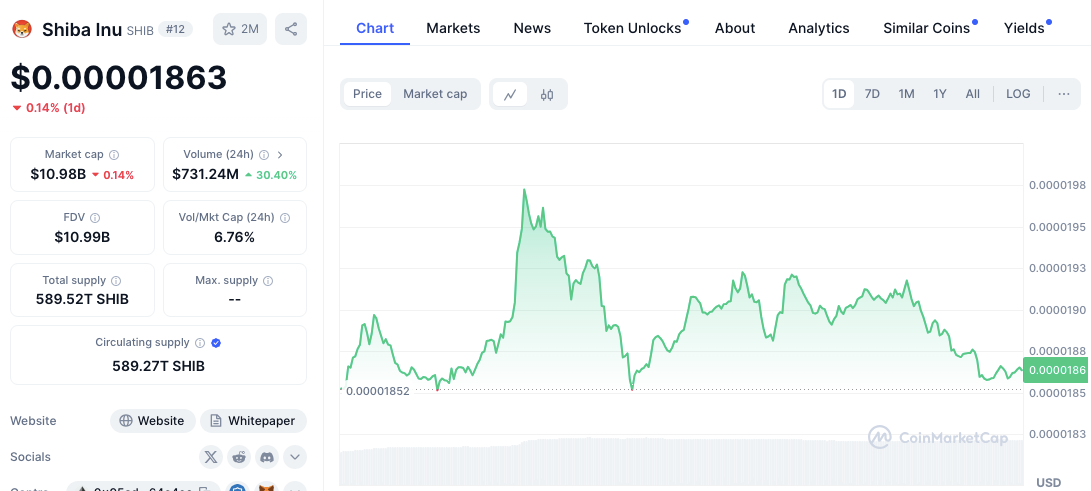Click the volume bars under chart
Image resolution: width=1091 pixels, height=491 pixels.
pyautogui.click(x=681, y=461)
